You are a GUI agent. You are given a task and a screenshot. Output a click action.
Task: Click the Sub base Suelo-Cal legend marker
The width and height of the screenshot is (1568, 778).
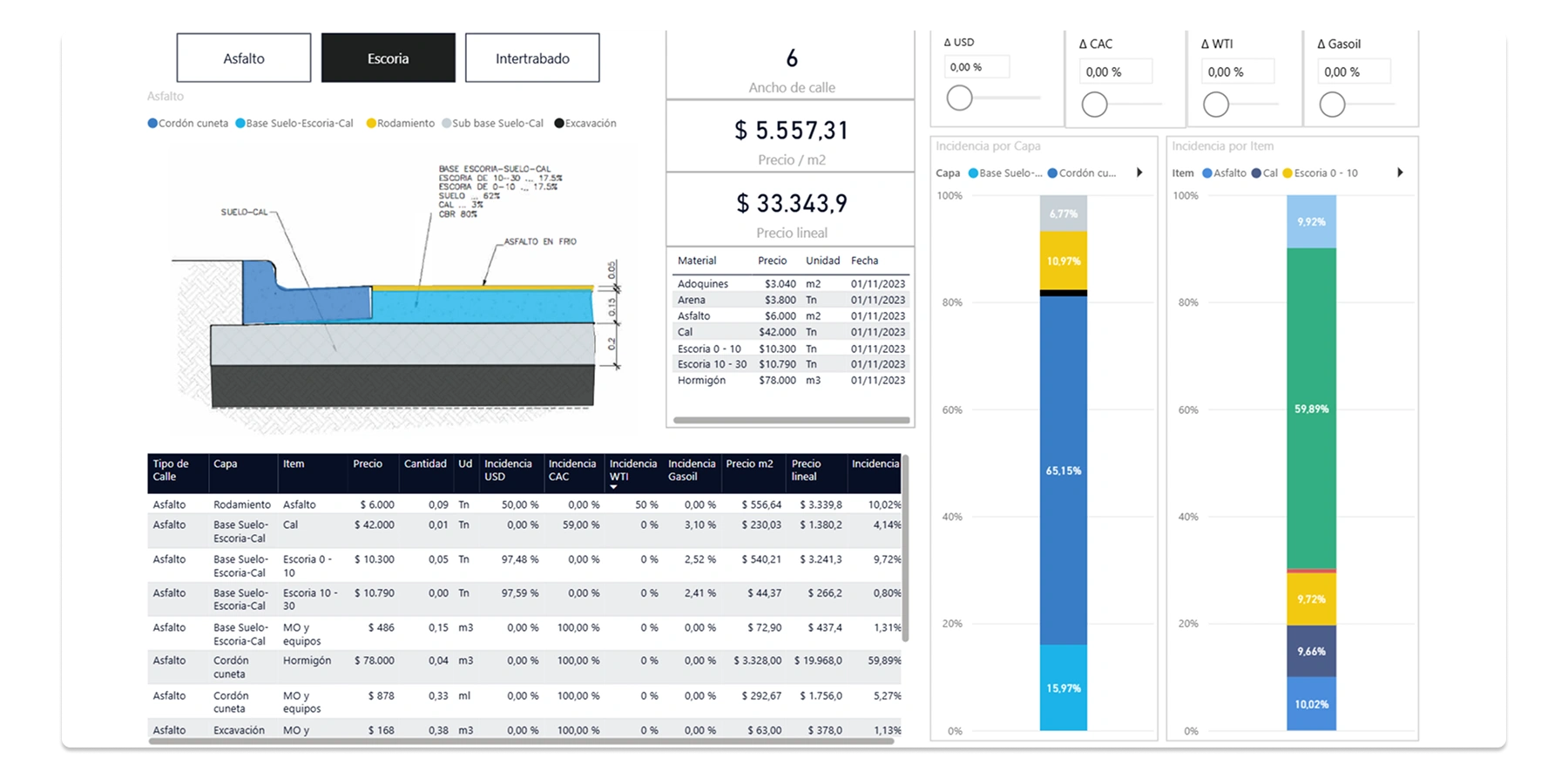click(447, 124)
